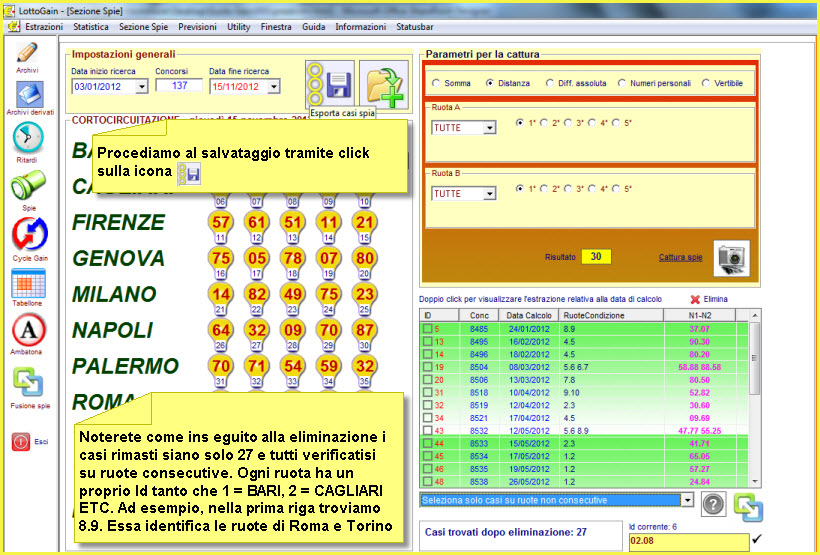This screenshot has height=555, width=820.
Task: Open the Archivi sidebar icon
Action: (x=27, y=53)
